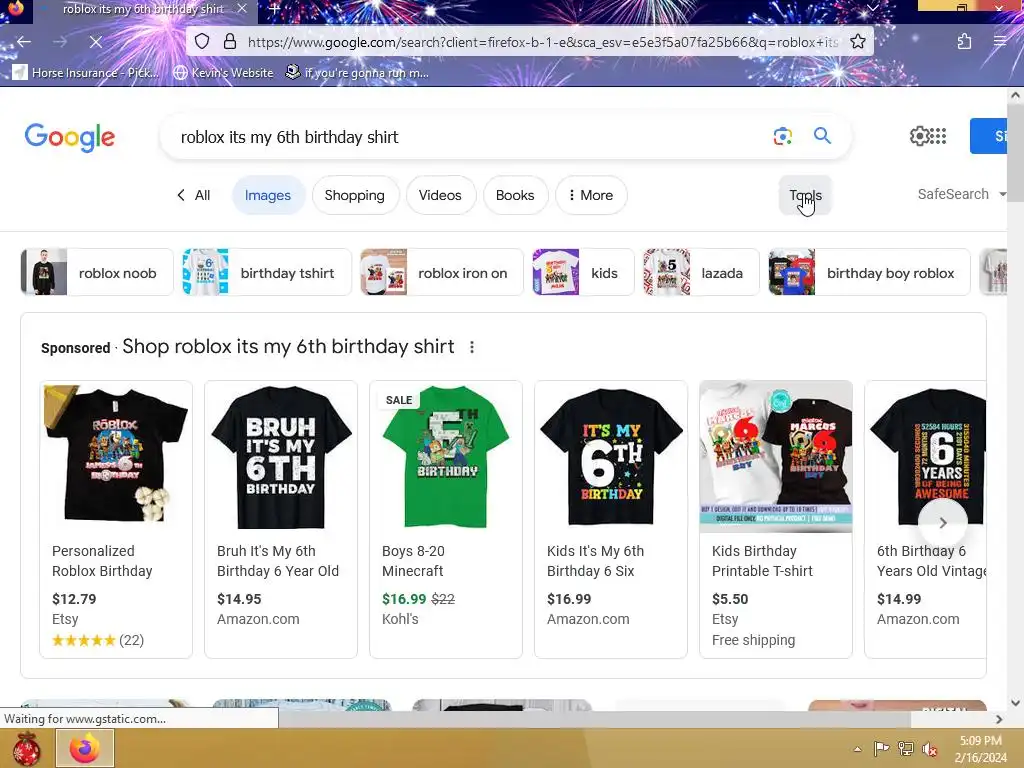Filter by roblox noob chip

pos(97,272)
